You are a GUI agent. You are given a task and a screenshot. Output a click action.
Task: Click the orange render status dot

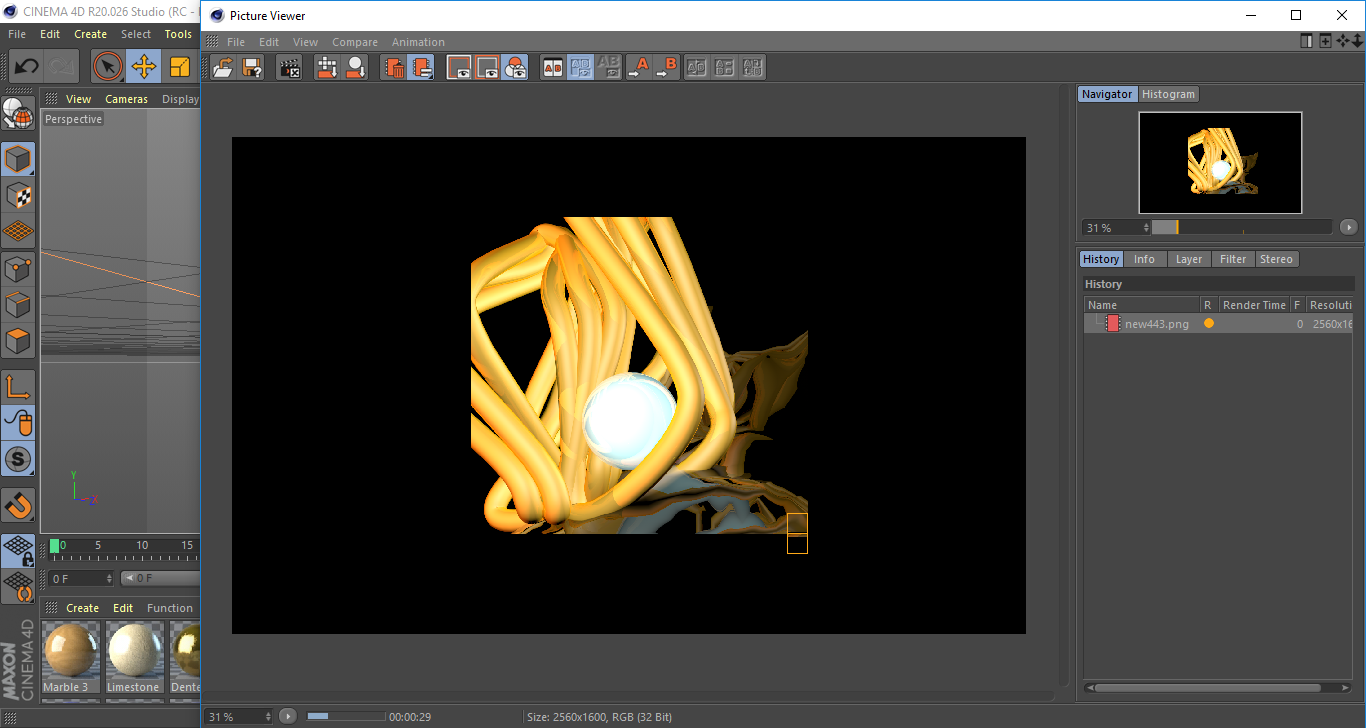point(1209,324)
